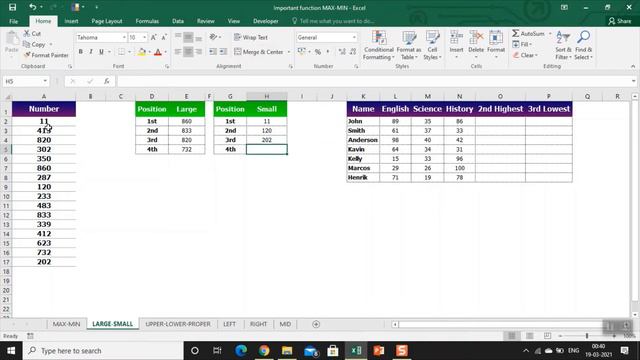This screenshot has width=640, height=360.
Task: Toggle align left
Action: coord(178,52)
